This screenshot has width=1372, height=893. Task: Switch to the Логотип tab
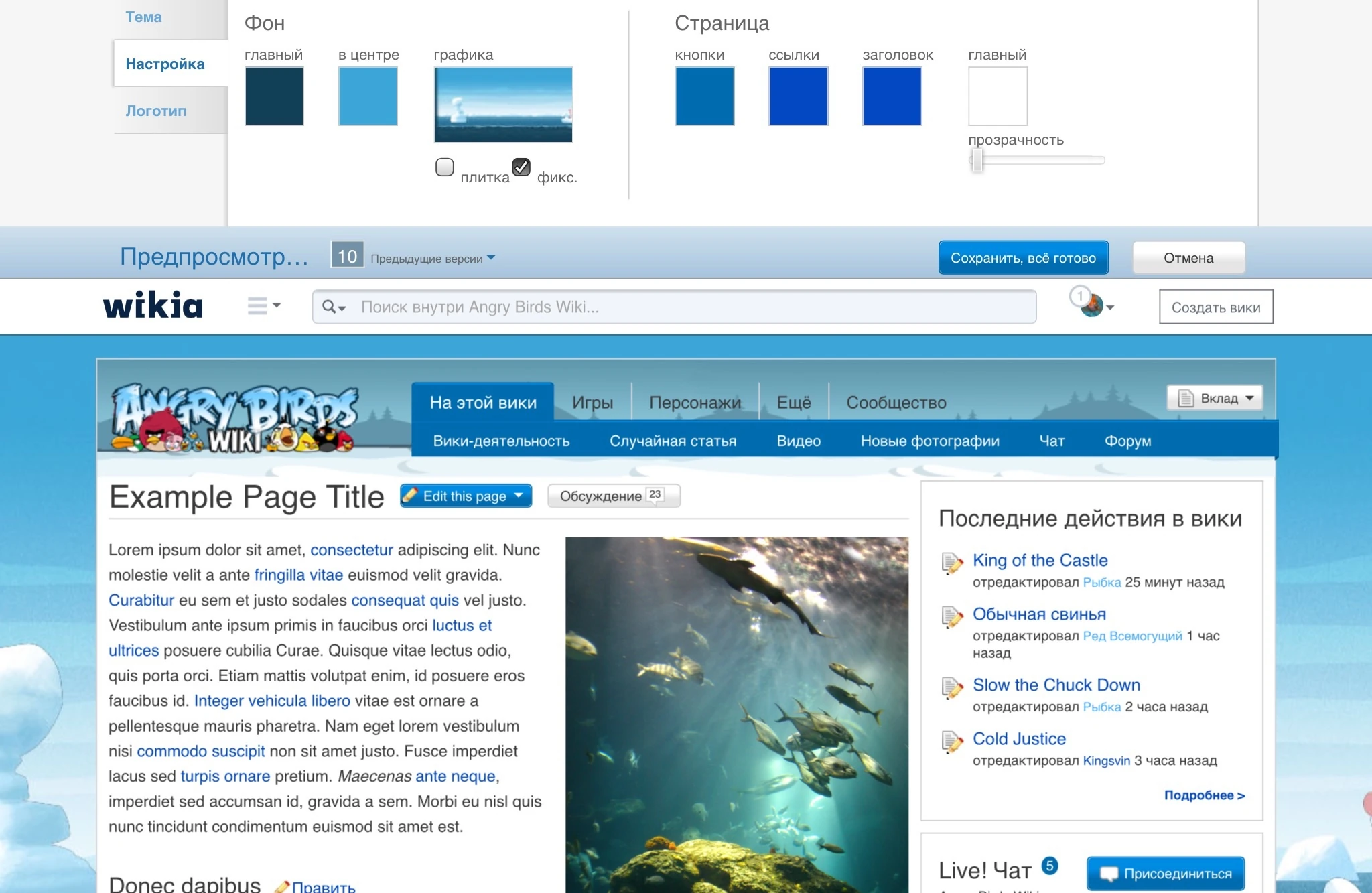pyautogui.click(x=156, y=111)
